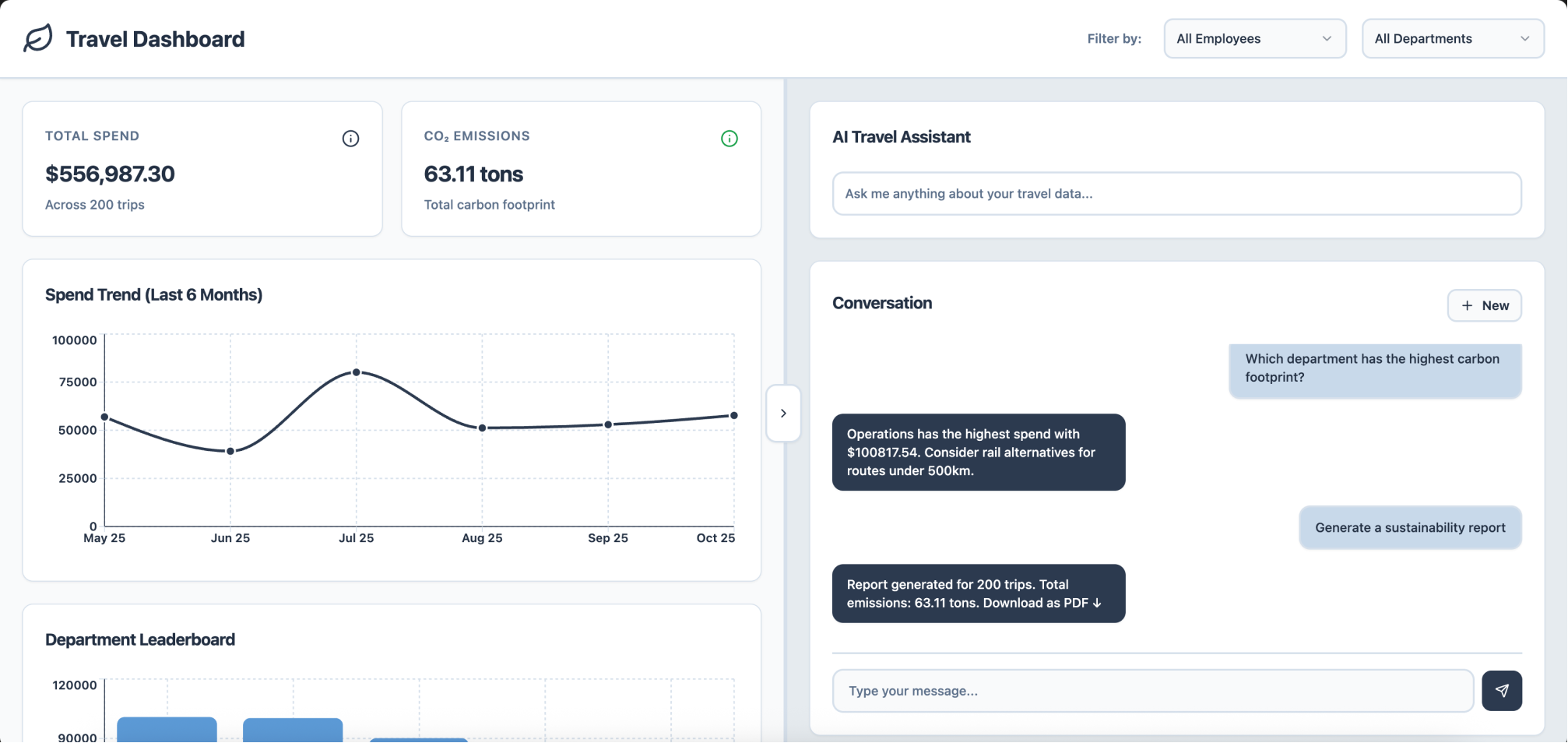This screenshot has height=743, width=1568.
Task: Click the Travel Dashboard title
Action: click(155, 39)
